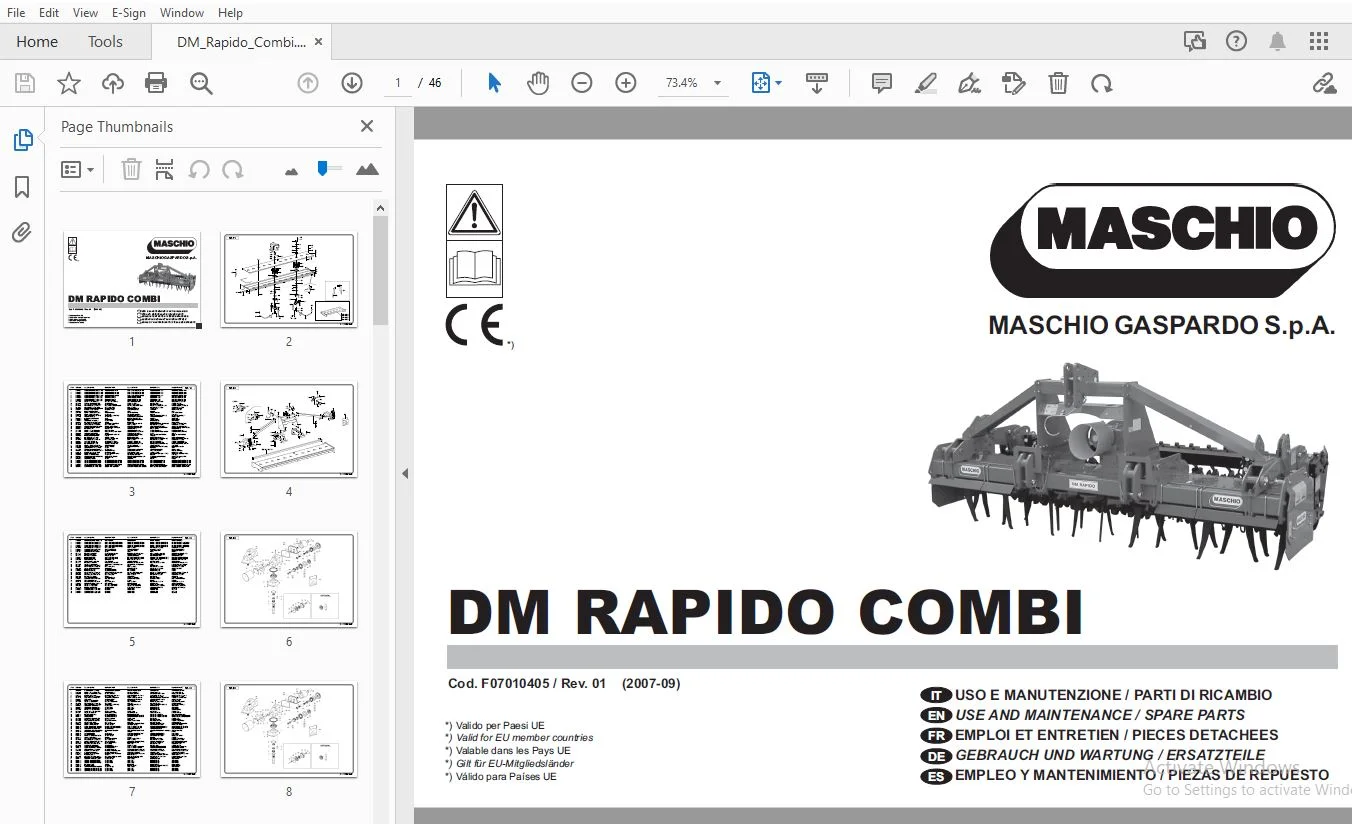Open the fit page options dropdown
This screenshot has height=824, width=1352.
tap(766, 83)
